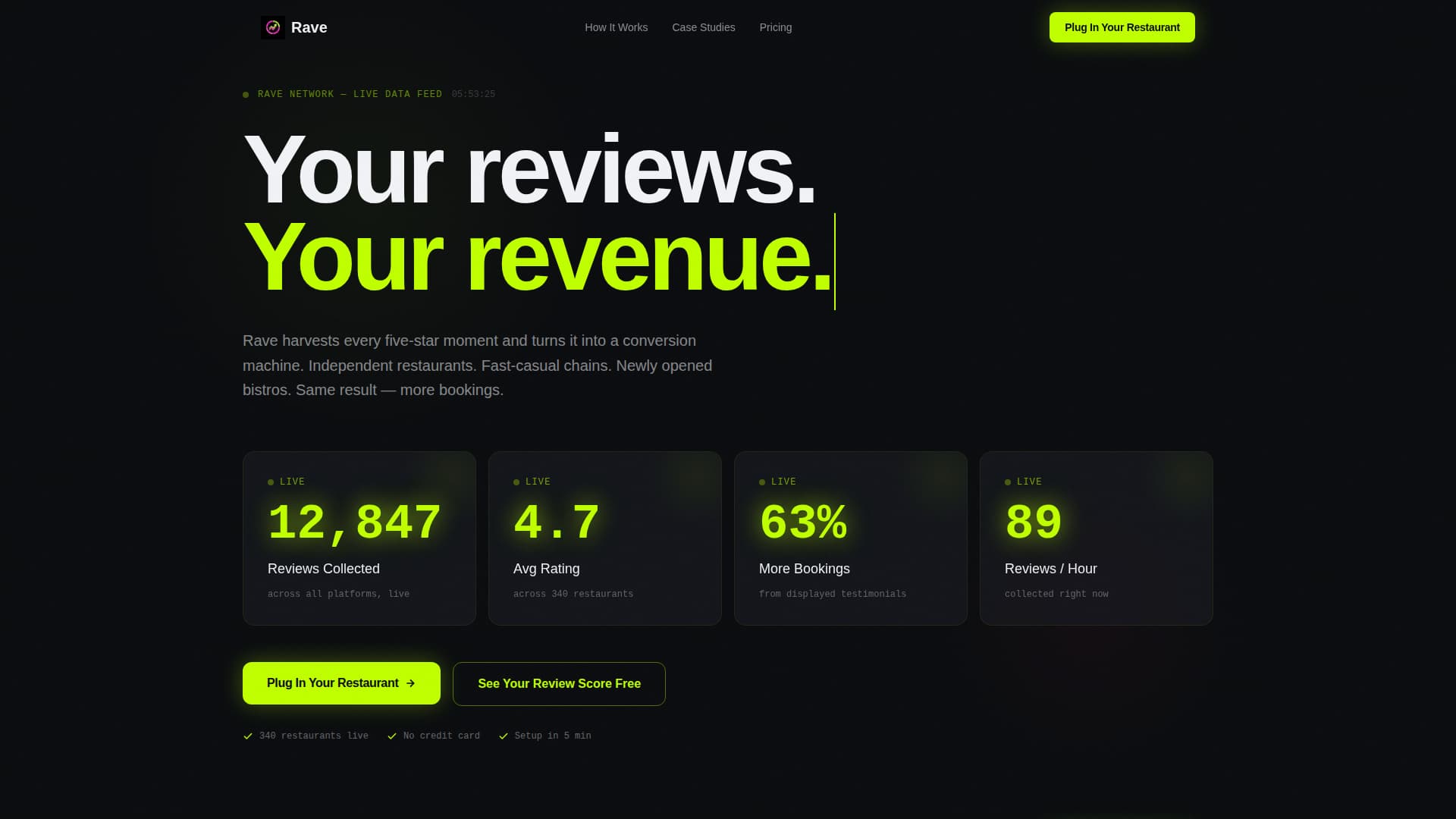The width and height of the screenshot is (1456, 819).
Task: Click the Rave logo icon
Action: tap(273, 27)
